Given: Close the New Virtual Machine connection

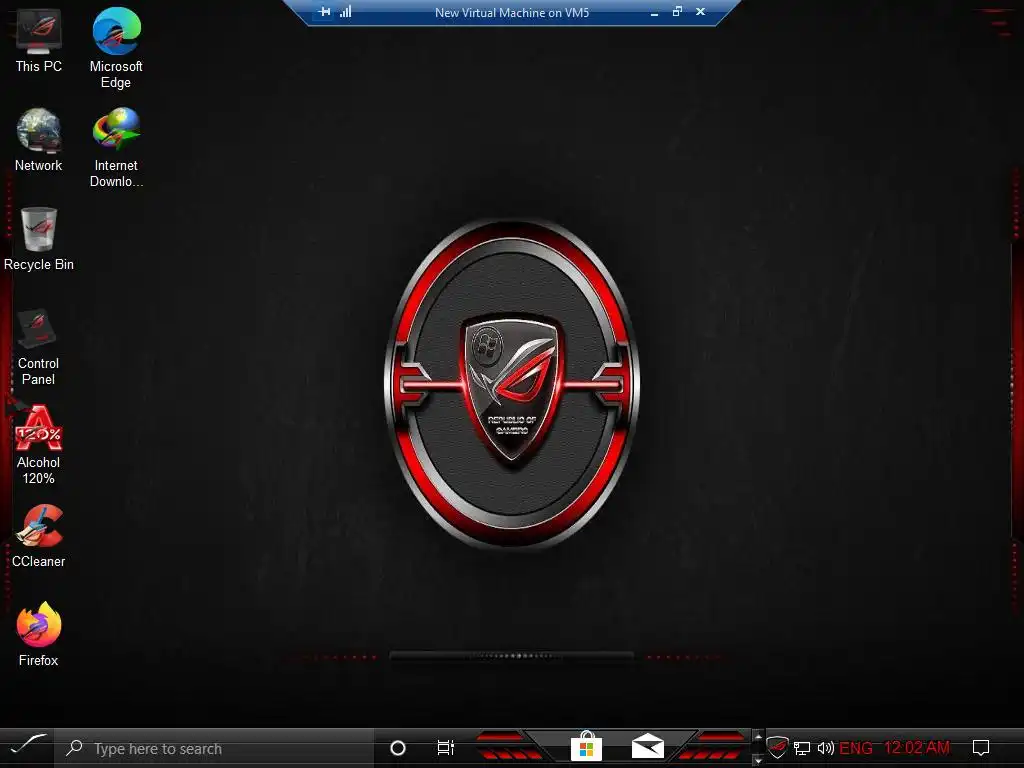Looking at the screenshot, I should click(x=700, y=12).
